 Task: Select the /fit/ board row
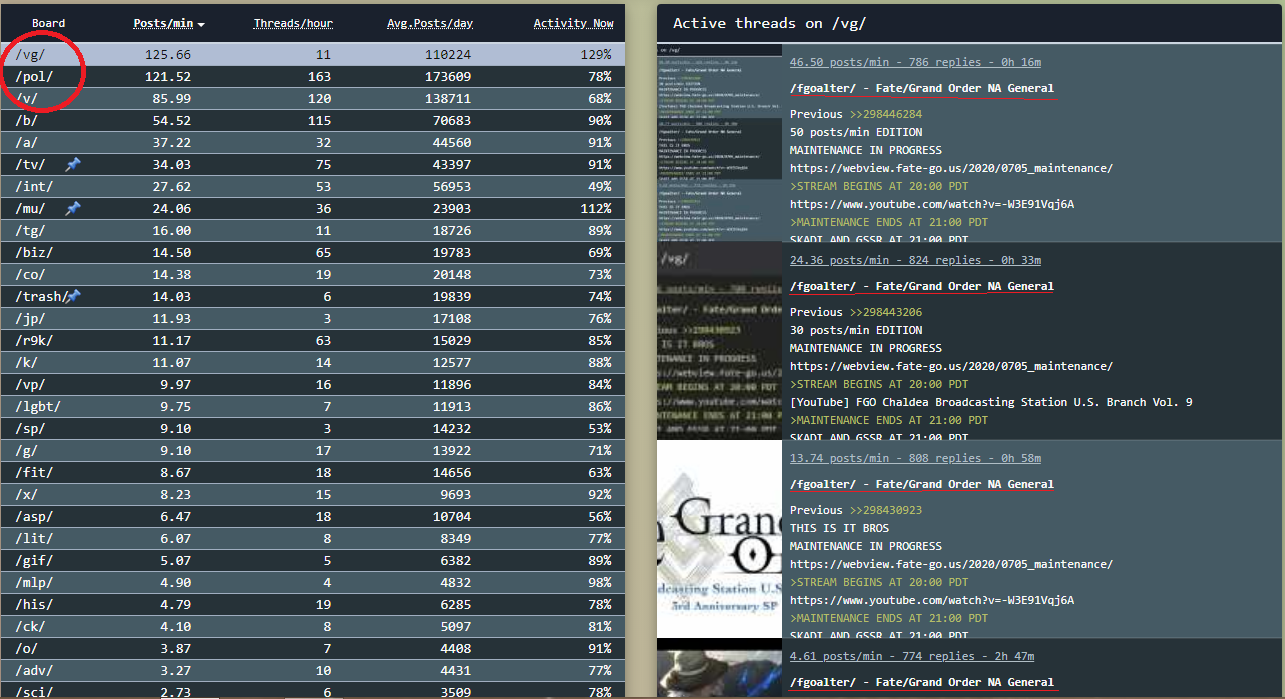(314, 472)
